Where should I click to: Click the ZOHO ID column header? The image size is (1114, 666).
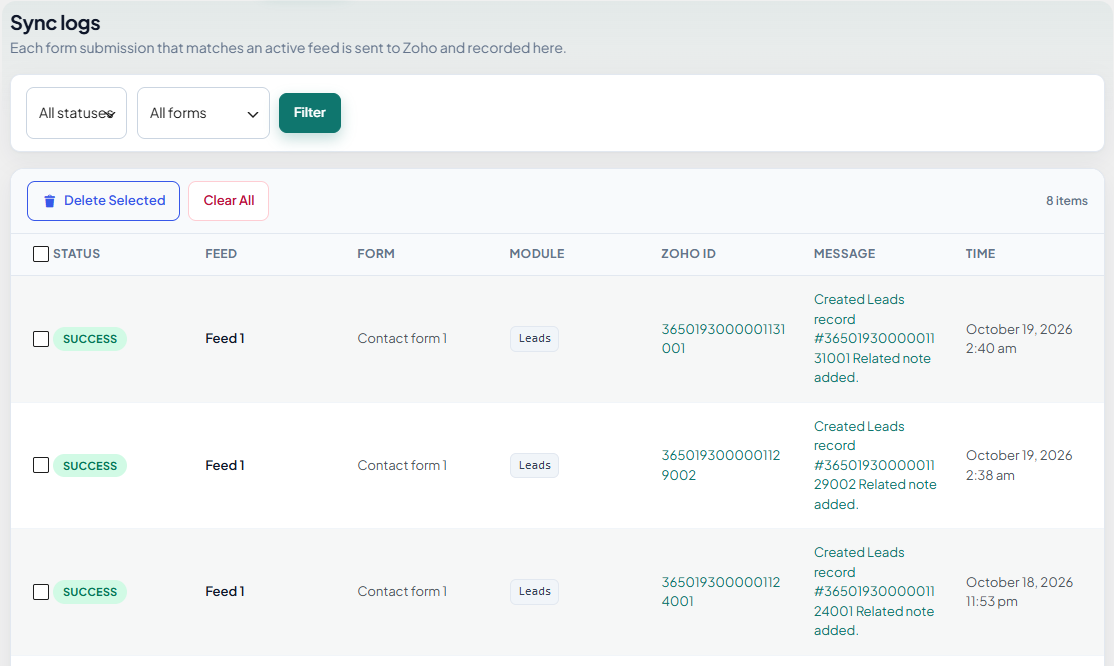[688, 254]
